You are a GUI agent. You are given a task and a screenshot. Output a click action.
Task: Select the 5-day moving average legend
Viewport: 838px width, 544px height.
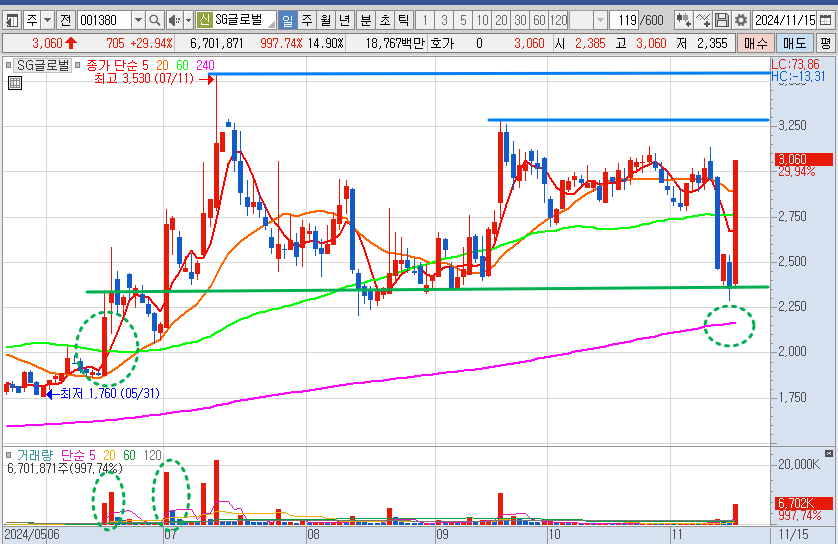[x=145, y=65]
